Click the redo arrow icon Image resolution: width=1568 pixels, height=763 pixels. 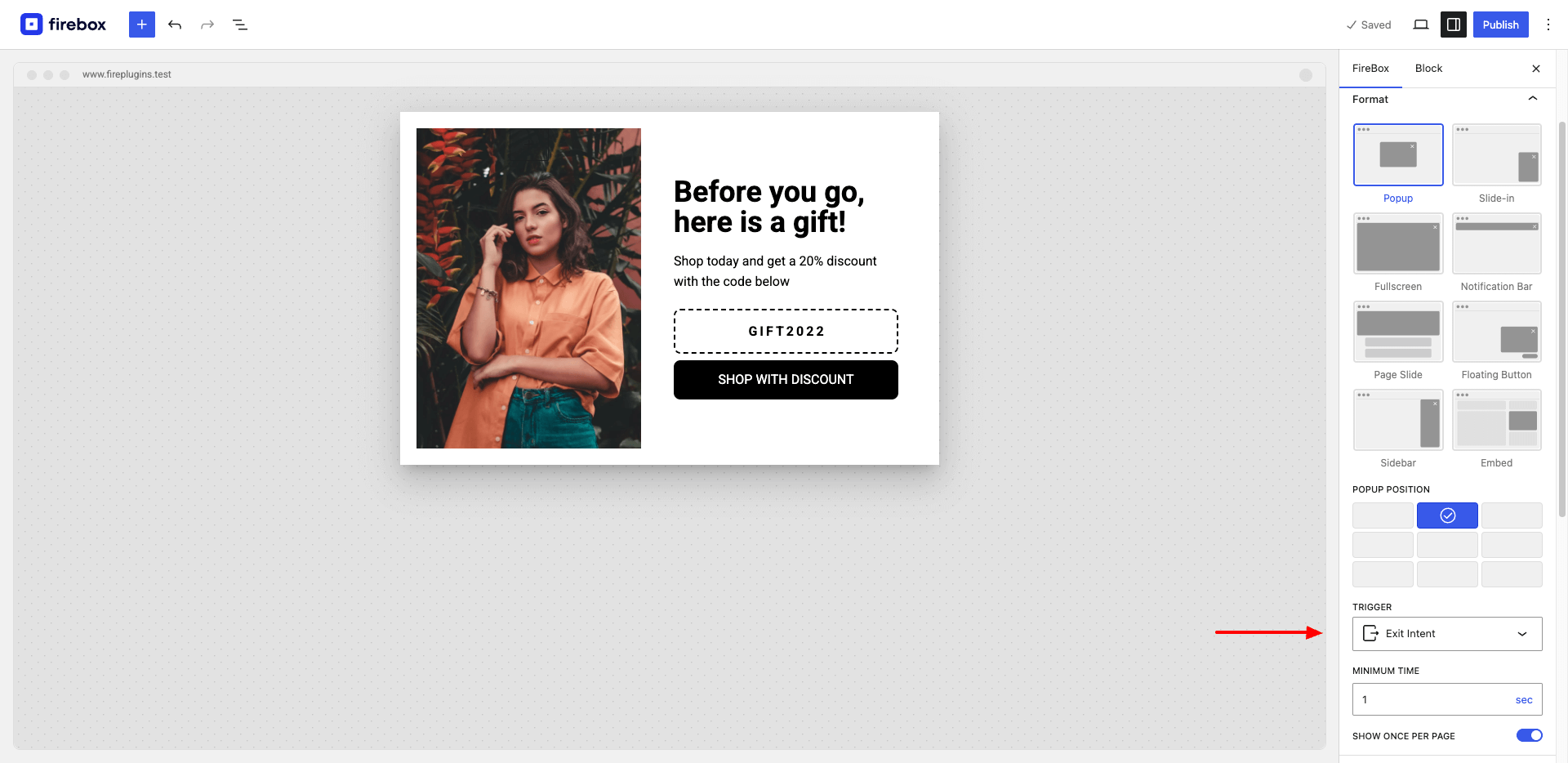(207, 25)
